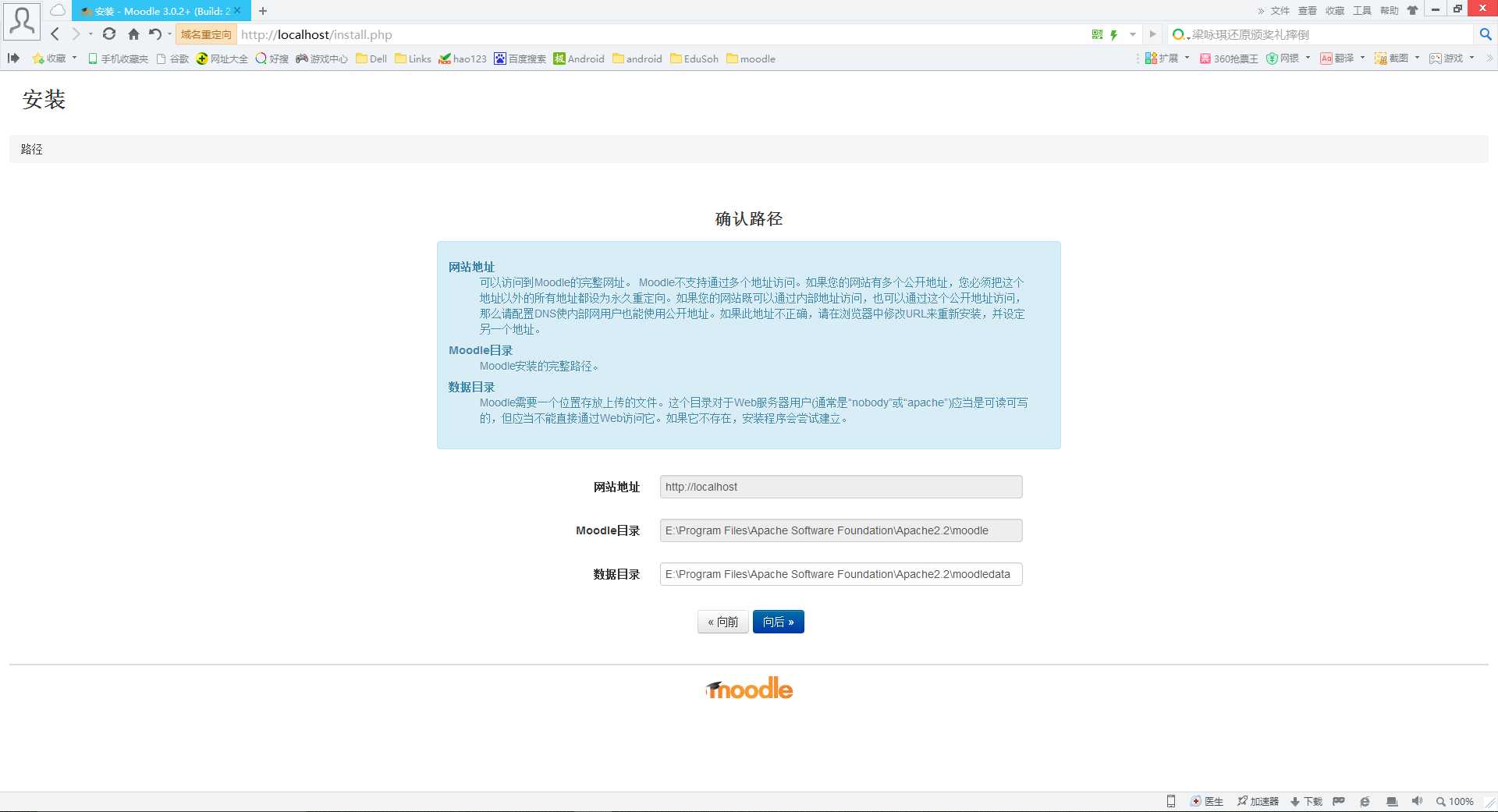Click the 域名重定向 badge in address bar

click(206, 34)
